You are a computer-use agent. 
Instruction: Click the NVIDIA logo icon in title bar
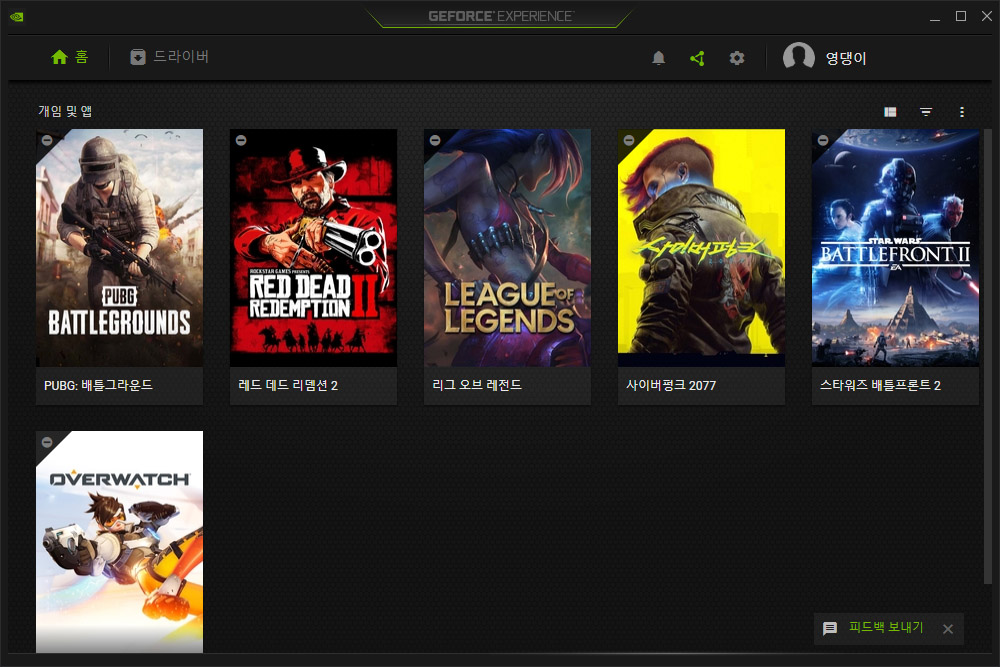(x=17, y=17)
